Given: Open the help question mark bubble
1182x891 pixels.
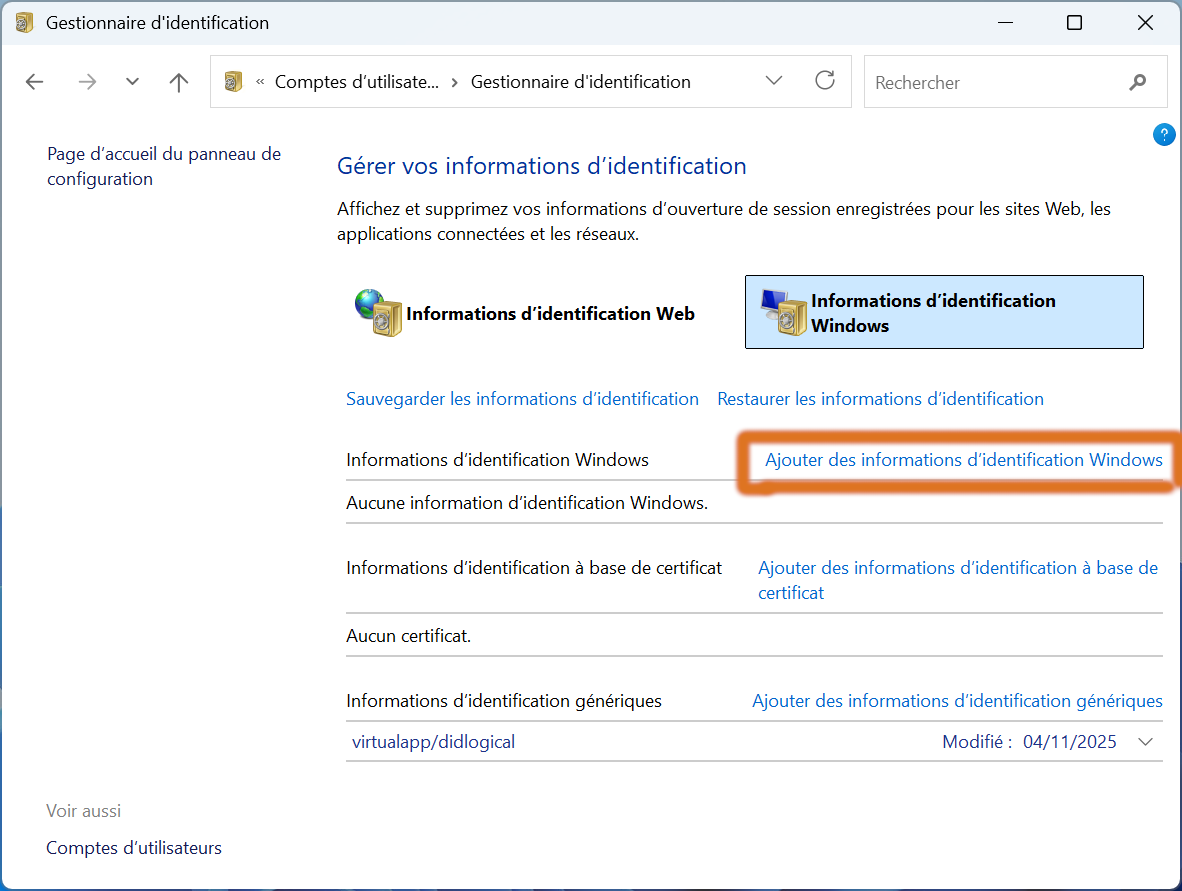Looking at the screenshot, I should click(x=1164, y=133).
